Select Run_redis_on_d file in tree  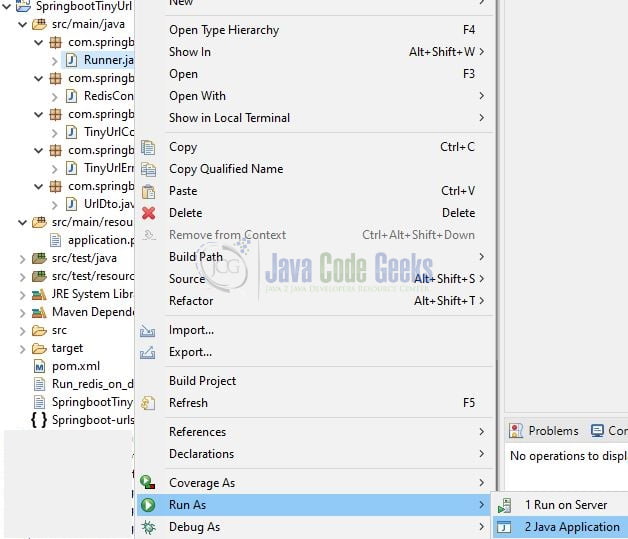(x=93, y=384)
